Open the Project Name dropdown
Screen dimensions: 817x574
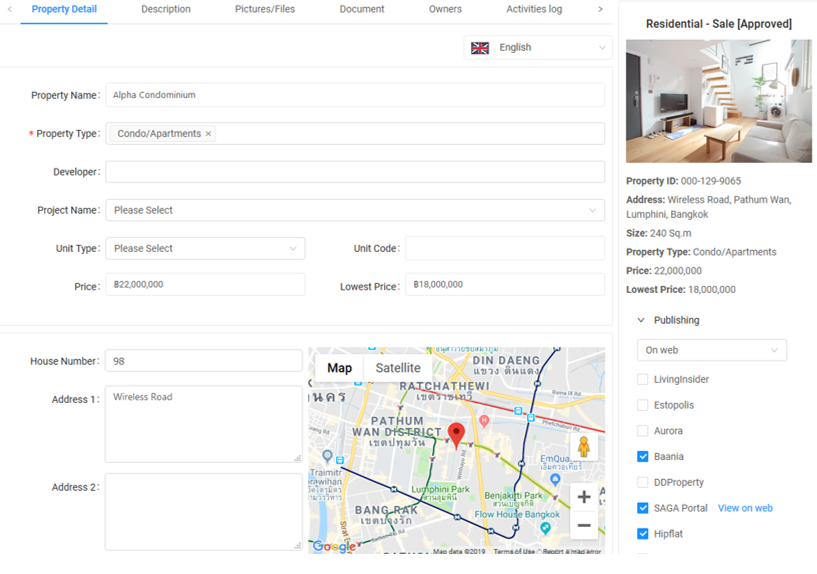click(354, 211)
